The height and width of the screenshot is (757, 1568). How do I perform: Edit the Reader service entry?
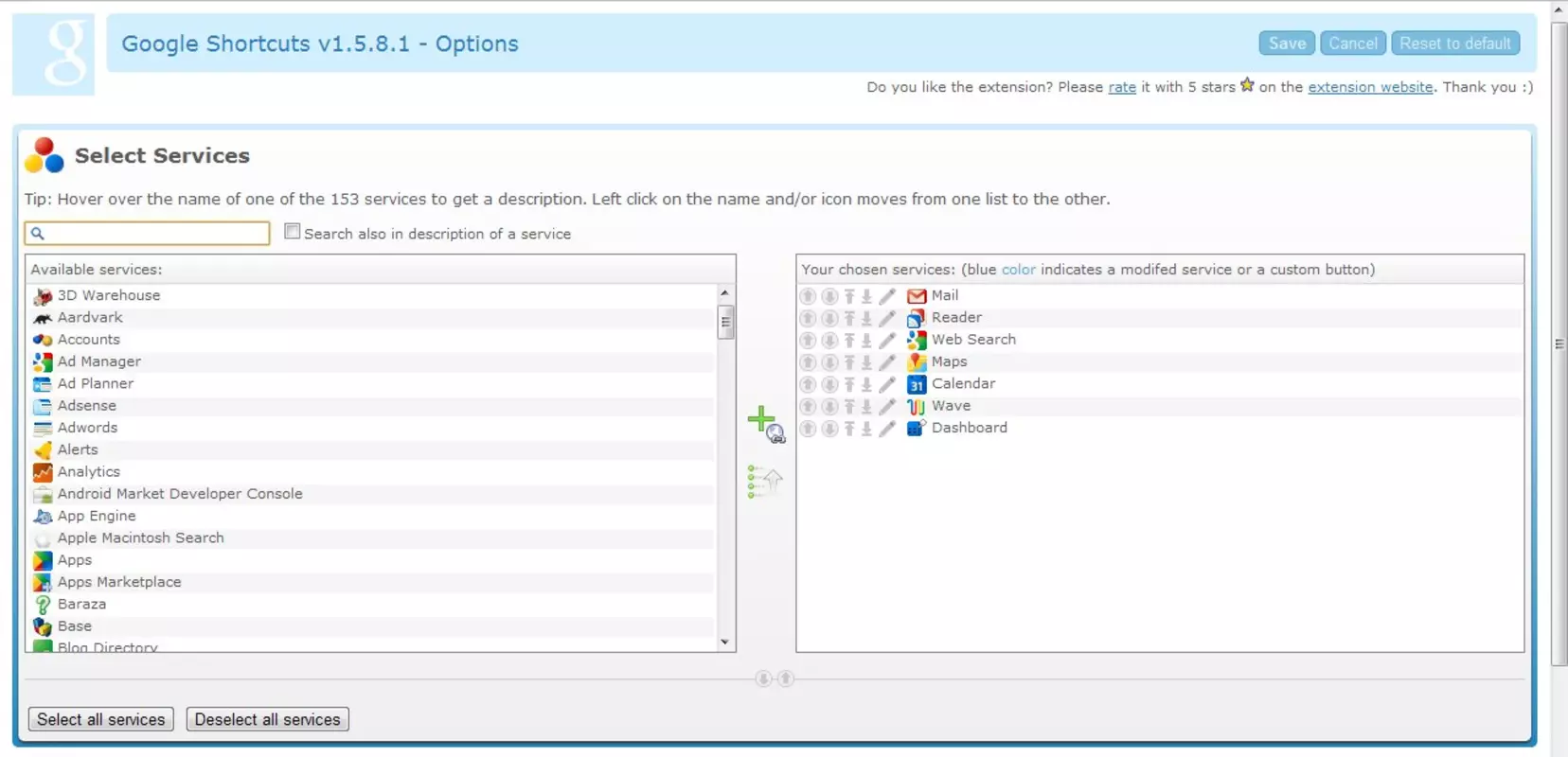tap(887, 318)
